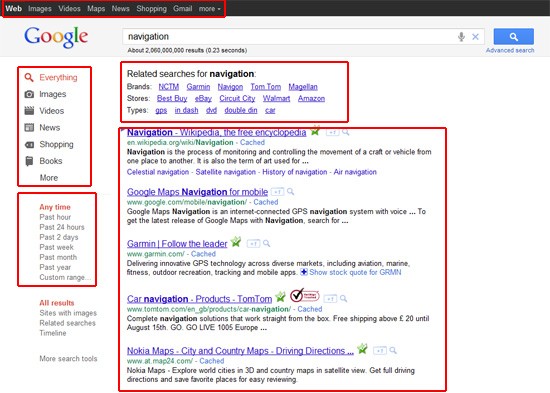
Task: Click green star next to Nokia Maps result
Action: pyautogui.click(x=362, y=349)
